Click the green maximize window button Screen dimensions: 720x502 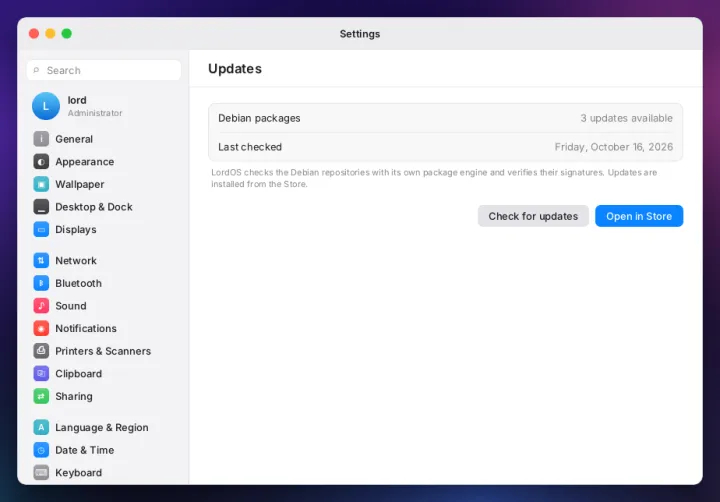click(67, 34)
